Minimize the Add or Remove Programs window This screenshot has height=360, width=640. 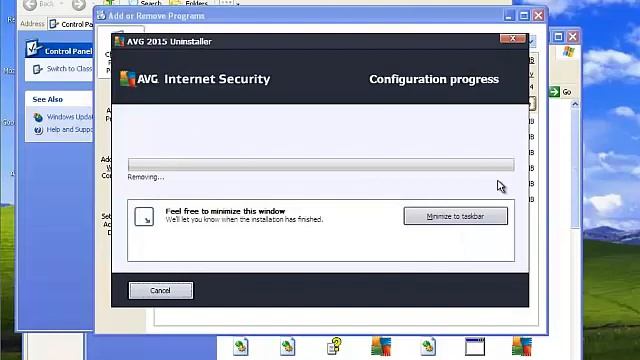click(x=509, y=16)
